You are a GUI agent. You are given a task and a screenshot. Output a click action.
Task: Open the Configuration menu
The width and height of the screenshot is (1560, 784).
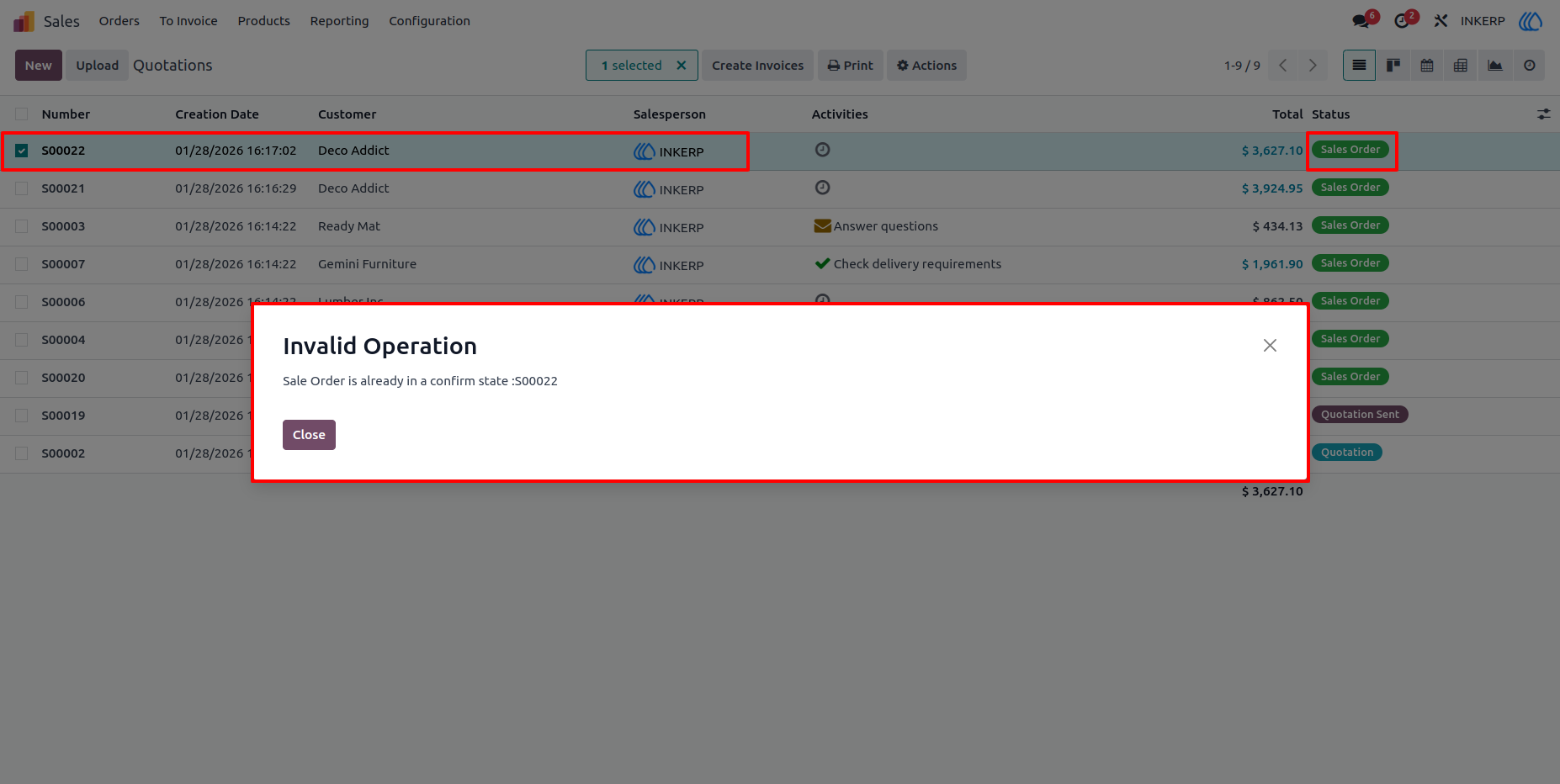point(429,21)
